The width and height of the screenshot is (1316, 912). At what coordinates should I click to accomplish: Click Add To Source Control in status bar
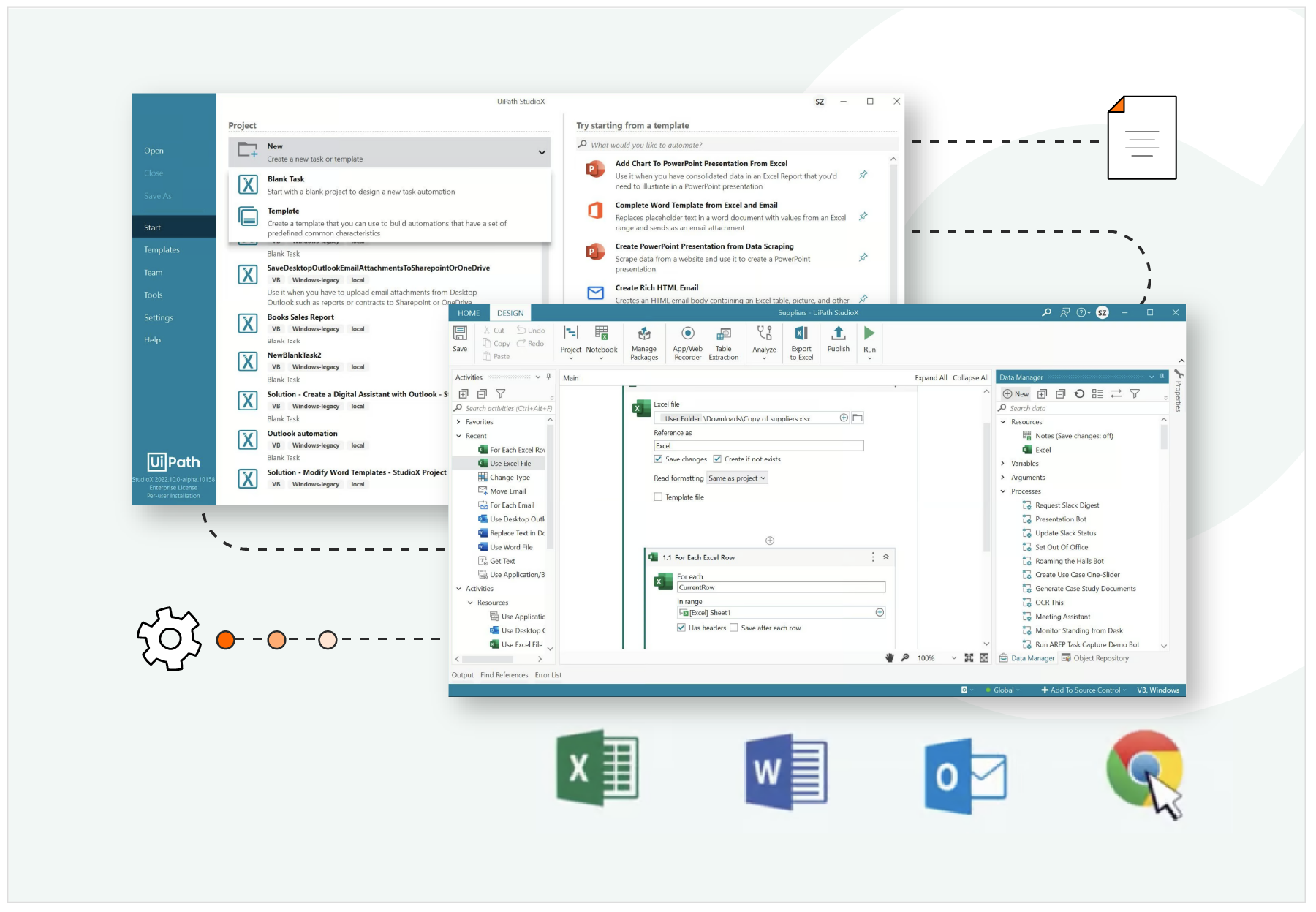[x=1084, y=690]
